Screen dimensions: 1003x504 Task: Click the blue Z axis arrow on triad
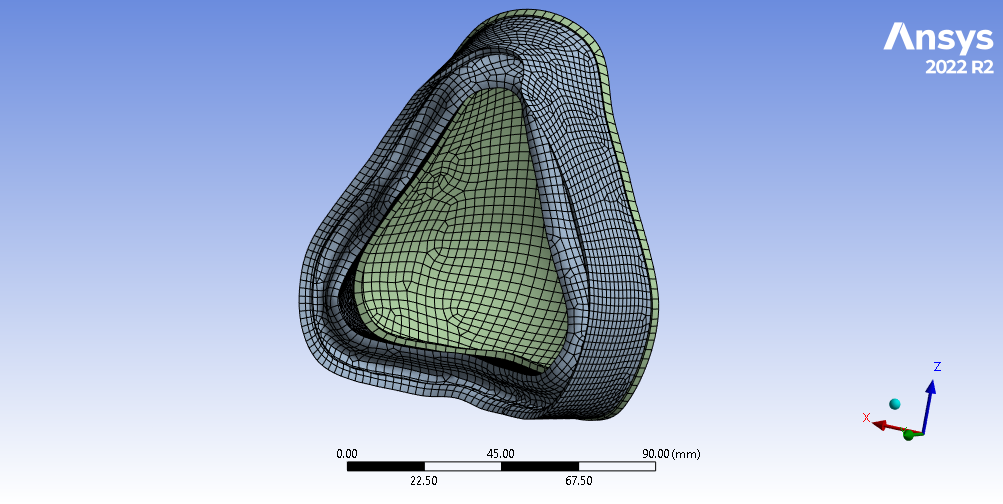(x=929, y=406)
